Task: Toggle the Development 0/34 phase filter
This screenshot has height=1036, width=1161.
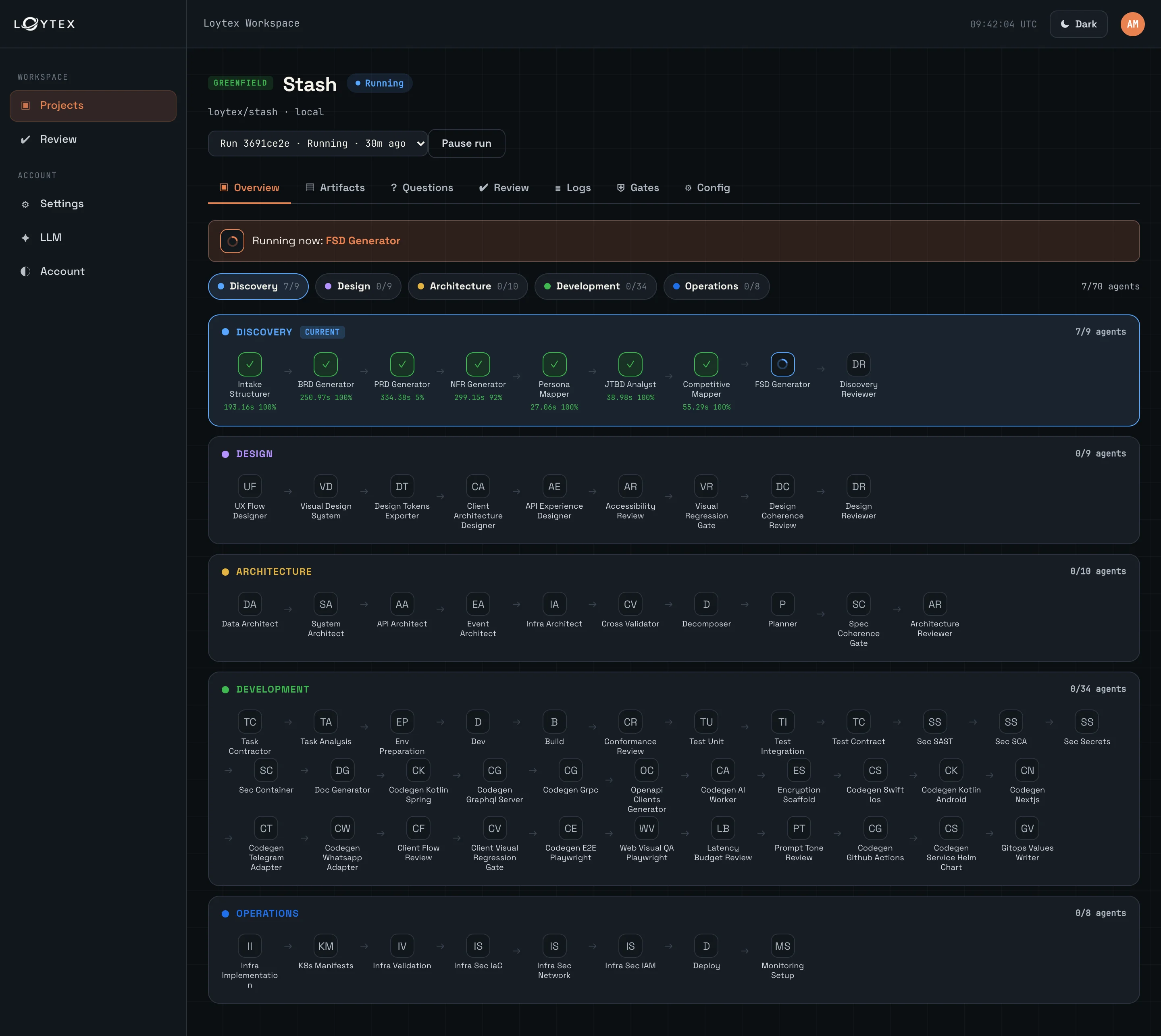Action: tap(595, 286)
